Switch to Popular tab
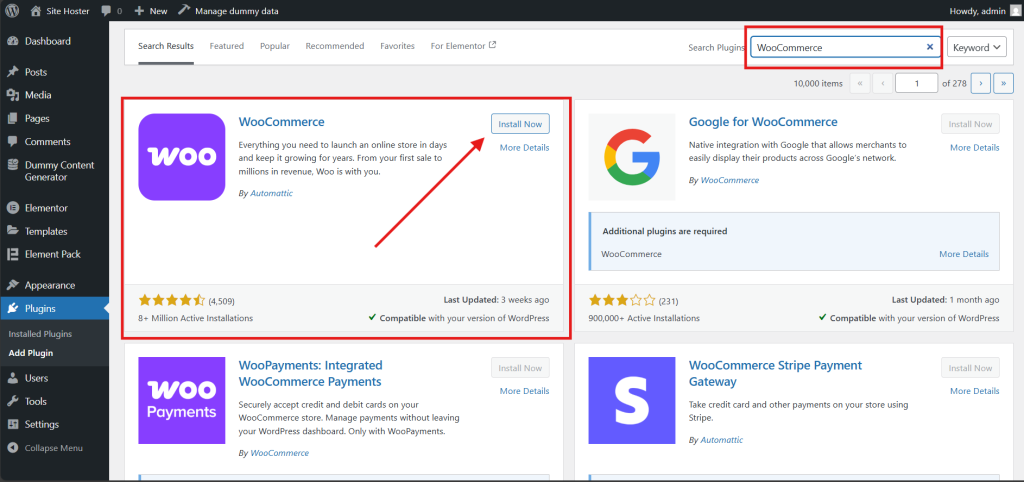 coord(275,46)
